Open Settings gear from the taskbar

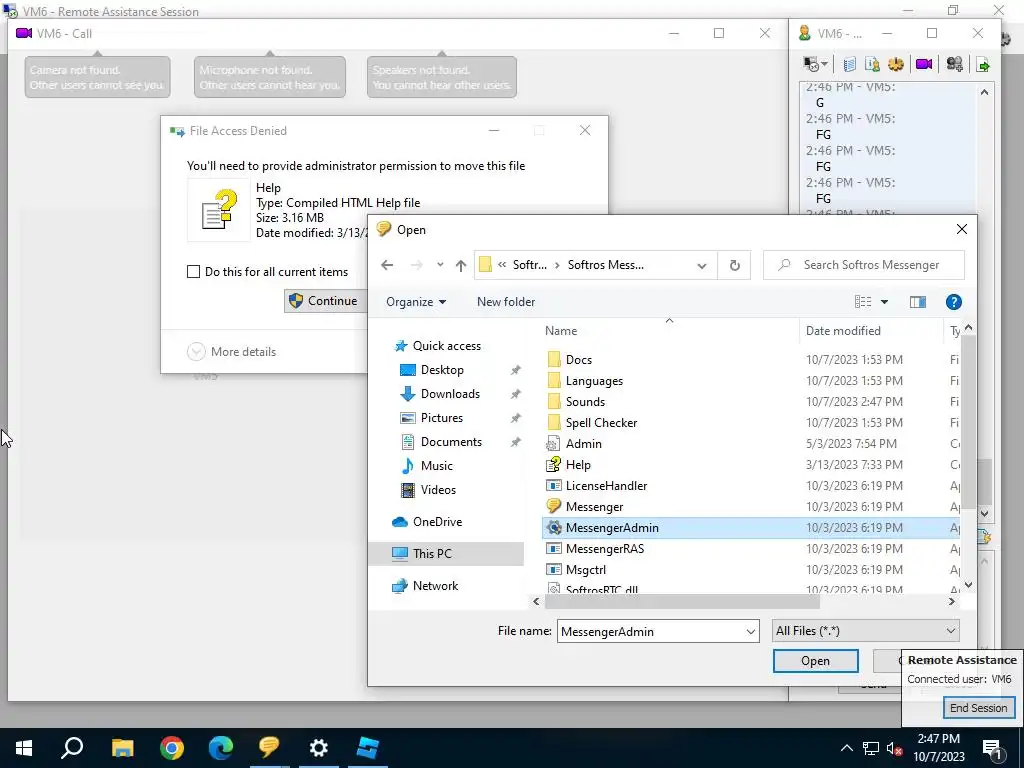[x=319, y=748]
